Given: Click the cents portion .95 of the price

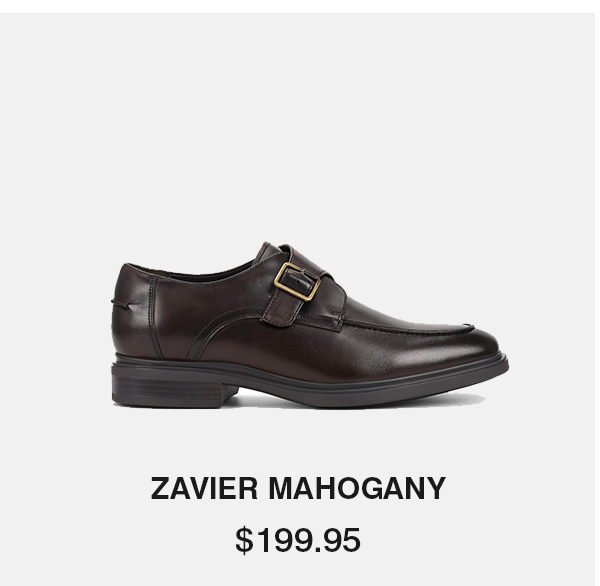Looking at the screenshot, I should [337, 540].
